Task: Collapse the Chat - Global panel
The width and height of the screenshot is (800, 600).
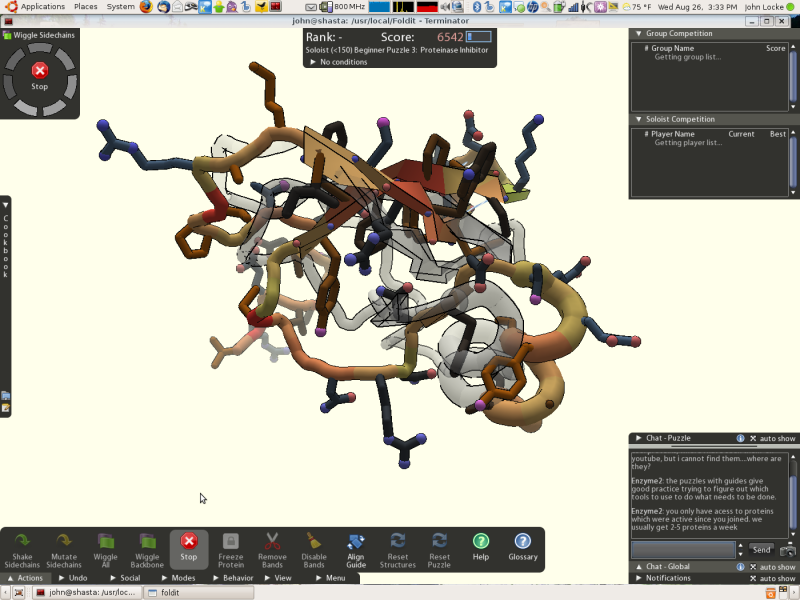Action: pyautogui.click(x=638, y=566)
